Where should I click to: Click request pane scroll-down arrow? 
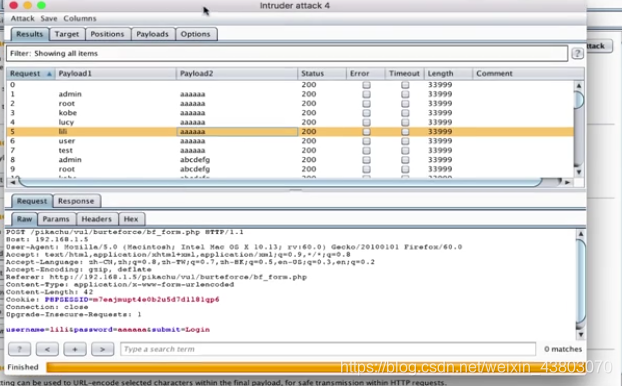[x=581, y=334]
